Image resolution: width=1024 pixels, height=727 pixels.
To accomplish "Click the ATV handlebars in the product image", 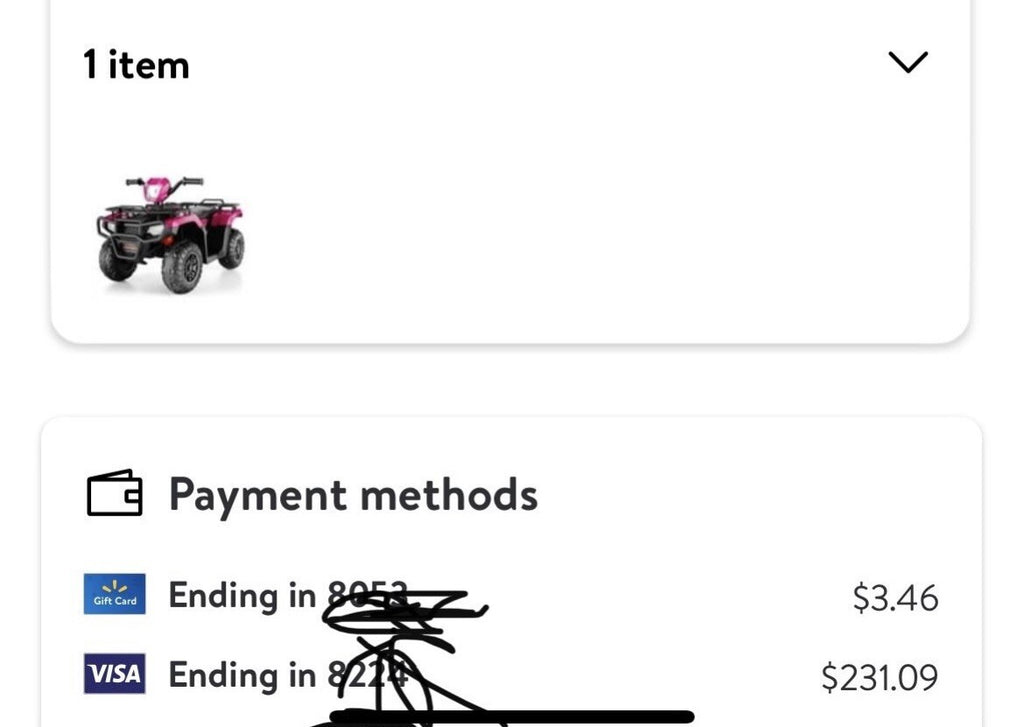I will pos(163,184).
